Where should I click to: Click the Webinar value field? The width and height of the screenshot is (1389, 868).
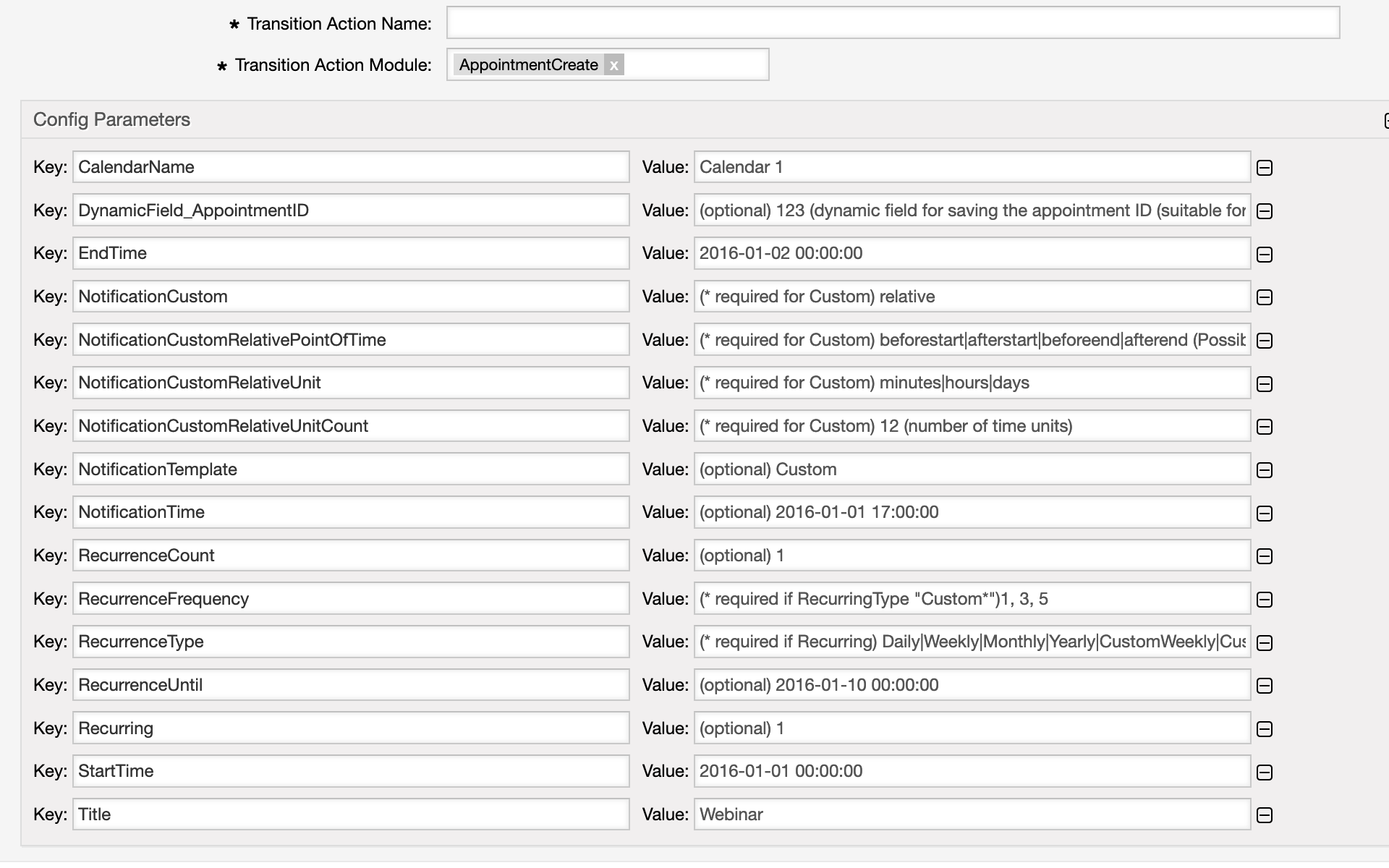(x=972, y=814)
